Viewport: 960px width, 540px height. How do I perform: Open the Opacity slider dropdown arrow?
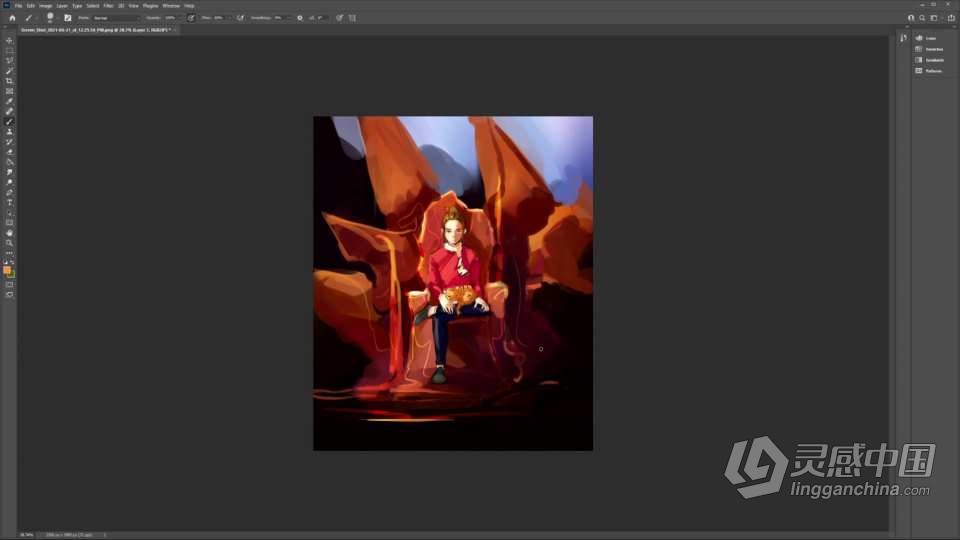[x=180, y=18]
